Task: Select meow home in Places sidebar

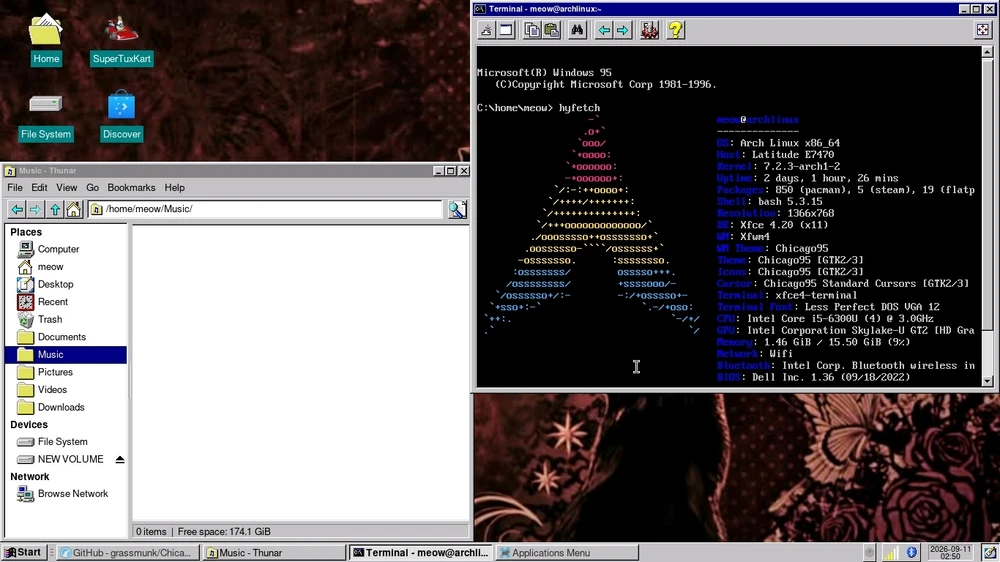Action: coord(66,267)
